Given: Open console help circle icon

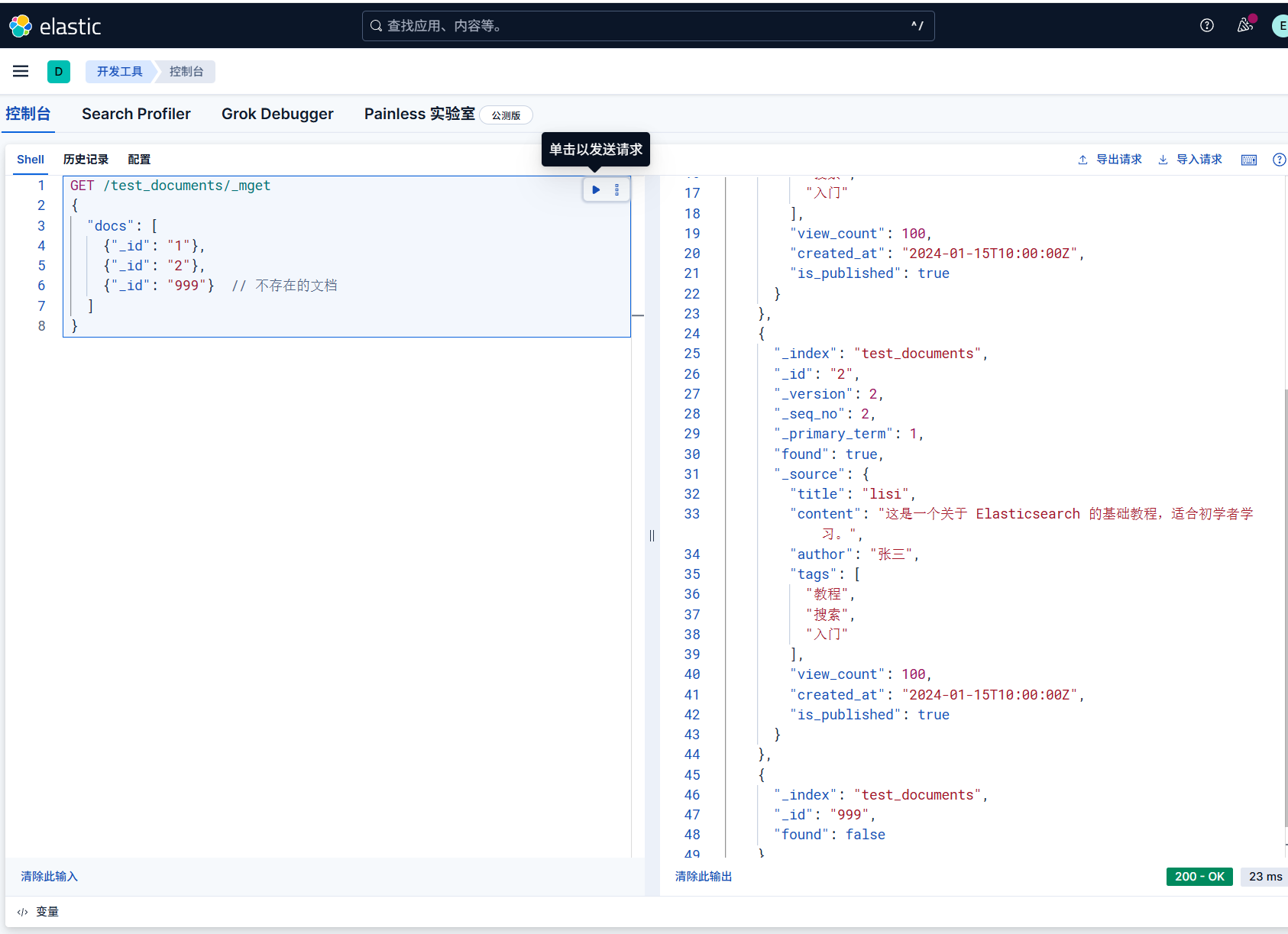Looking at the screenshot, I should [x=1279, y=160].
